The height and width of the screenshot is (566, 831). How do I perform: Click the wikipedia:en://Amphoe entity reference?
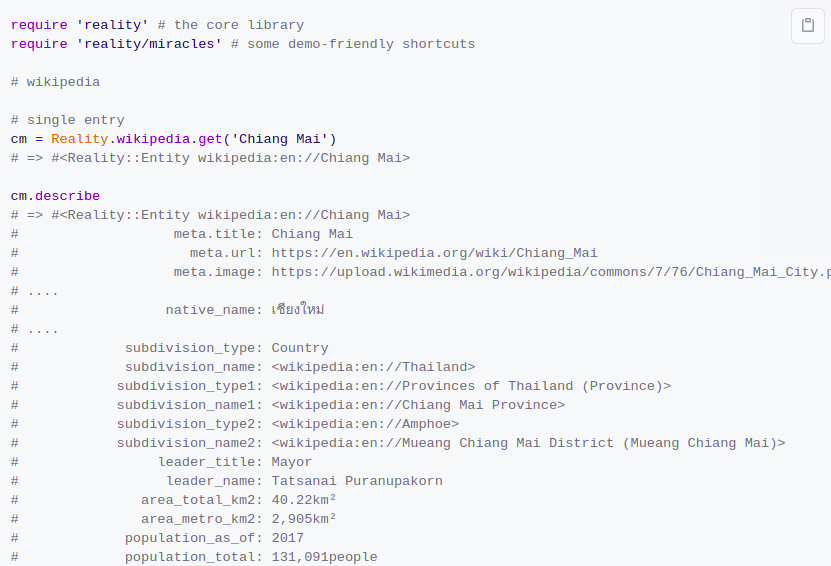[x=365, y=424]
